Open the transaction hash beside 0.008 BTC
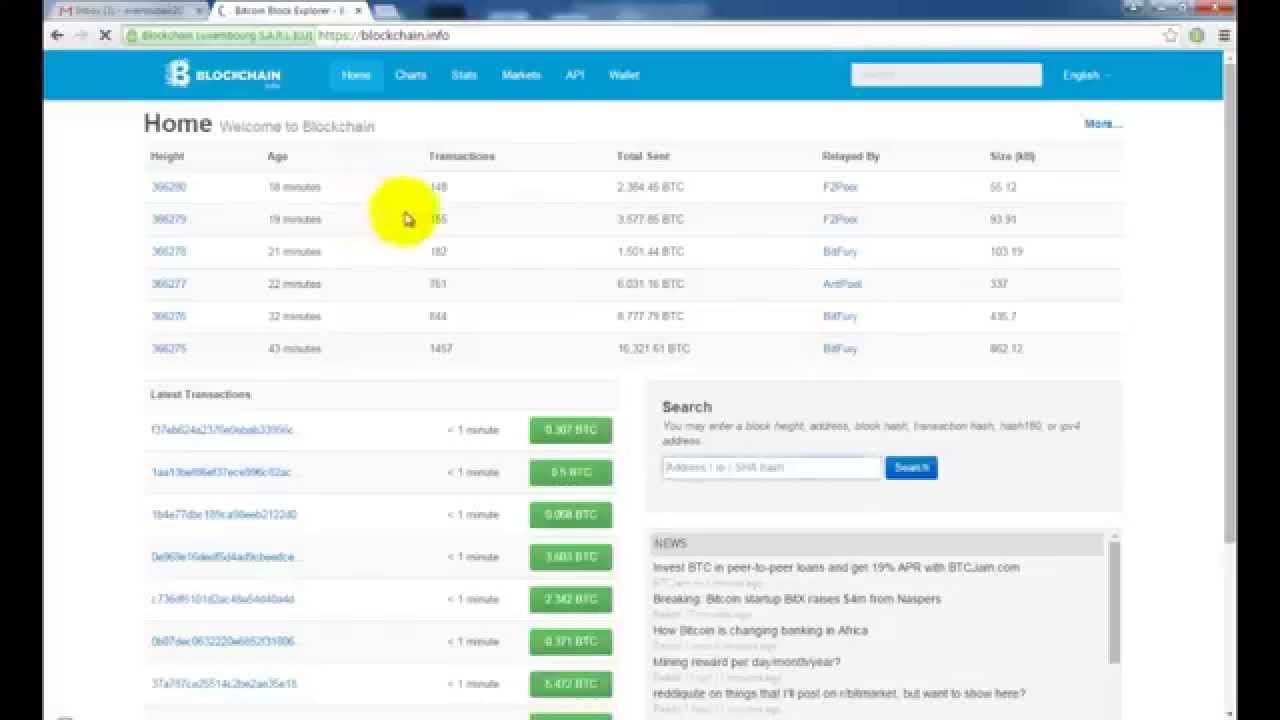This screenshot has height=720, width=1280. [224, 514]
